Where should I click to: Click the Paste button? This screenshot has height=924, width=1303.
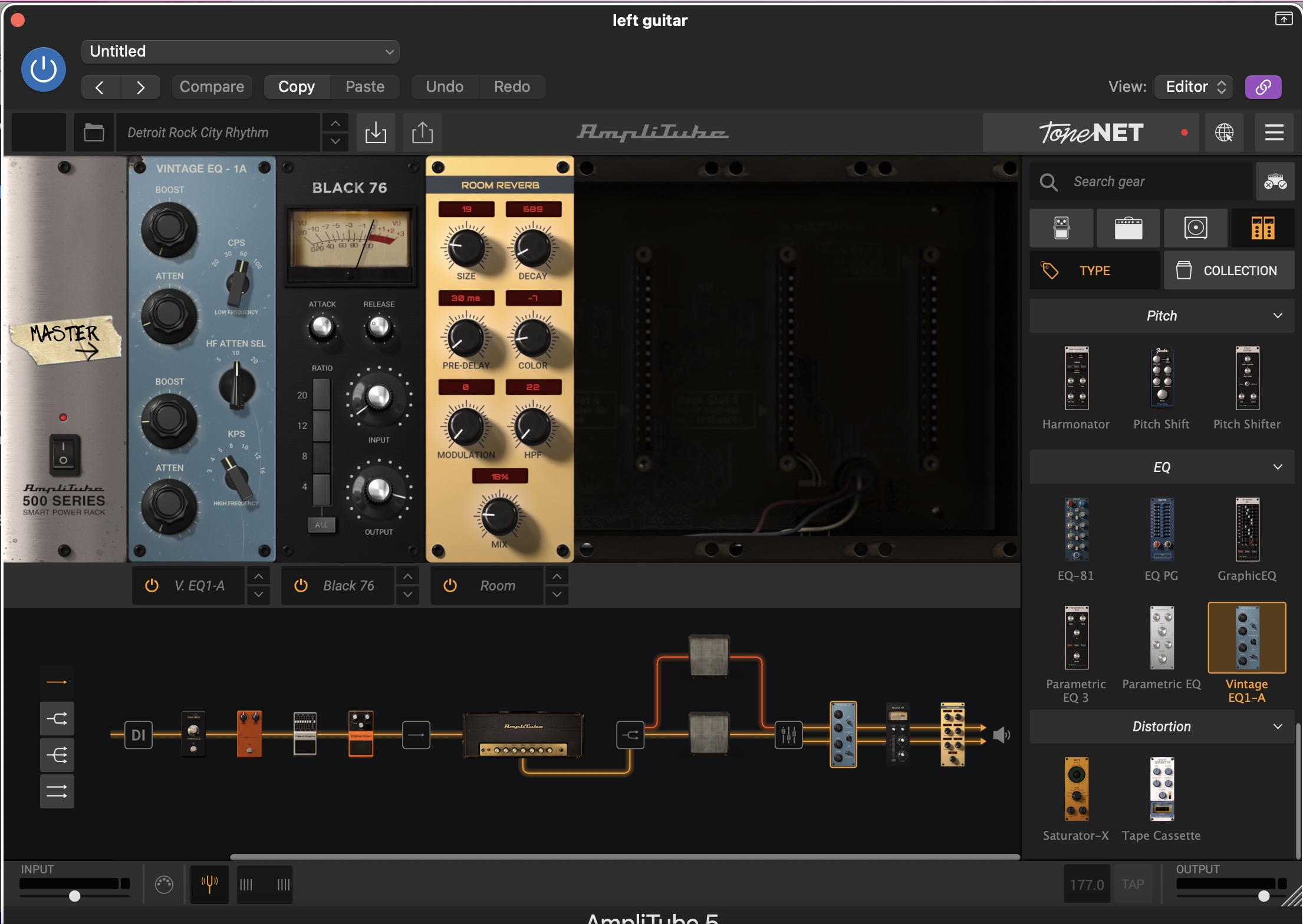point(365,87)
